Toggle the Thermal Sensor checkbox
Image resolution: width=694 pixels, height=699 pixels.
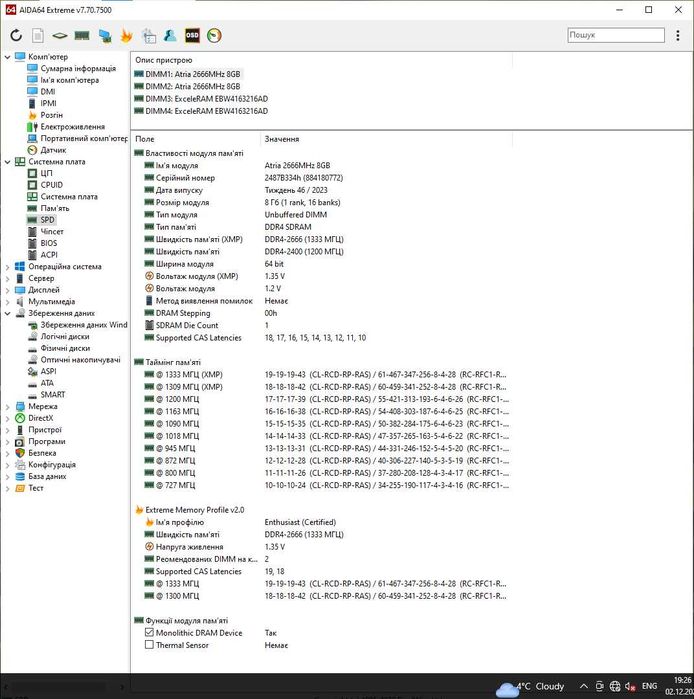coord(149,645)
